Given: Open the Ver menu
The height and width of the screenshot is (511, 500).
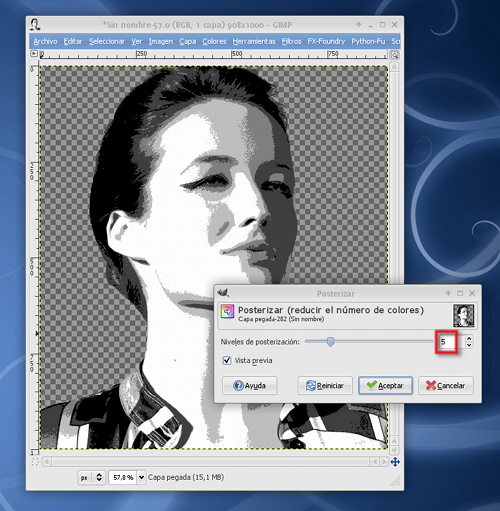Looking at the screenshot, I should tap(136, 41).
